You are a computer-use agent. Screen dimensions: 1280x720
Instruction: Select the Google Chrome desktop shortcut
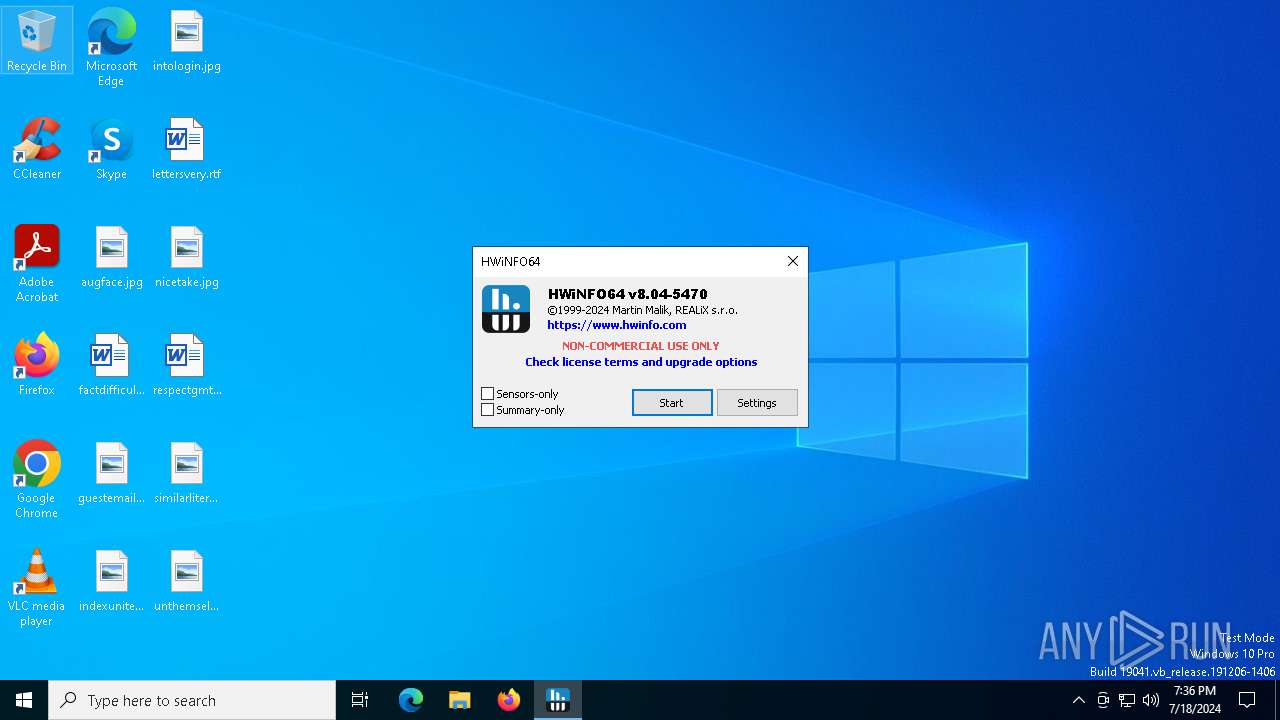pyautogui.click(x=37, y=479)
